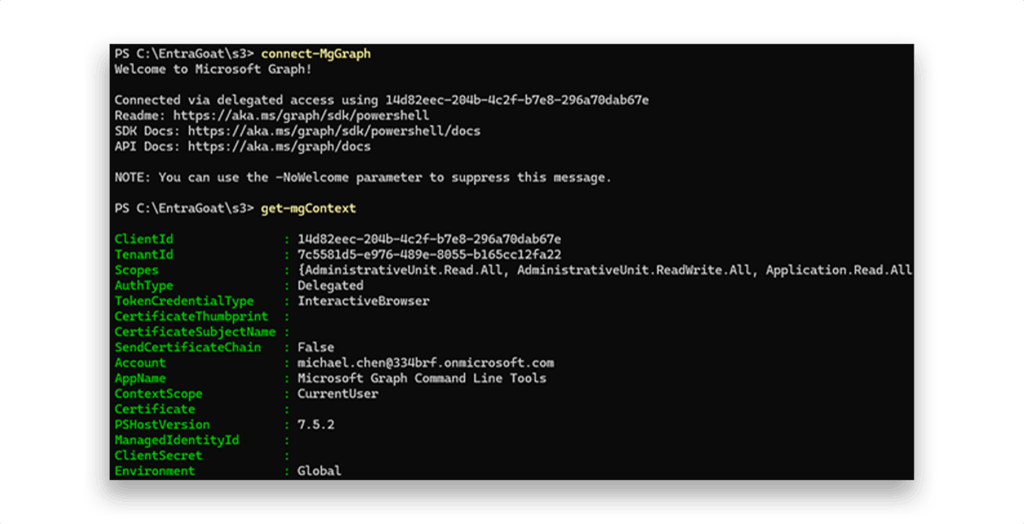This screenshot has width=1024, height=524.
Task: Click the 'InteractiveBrowser' credential type value
Action: pos(363,301)
